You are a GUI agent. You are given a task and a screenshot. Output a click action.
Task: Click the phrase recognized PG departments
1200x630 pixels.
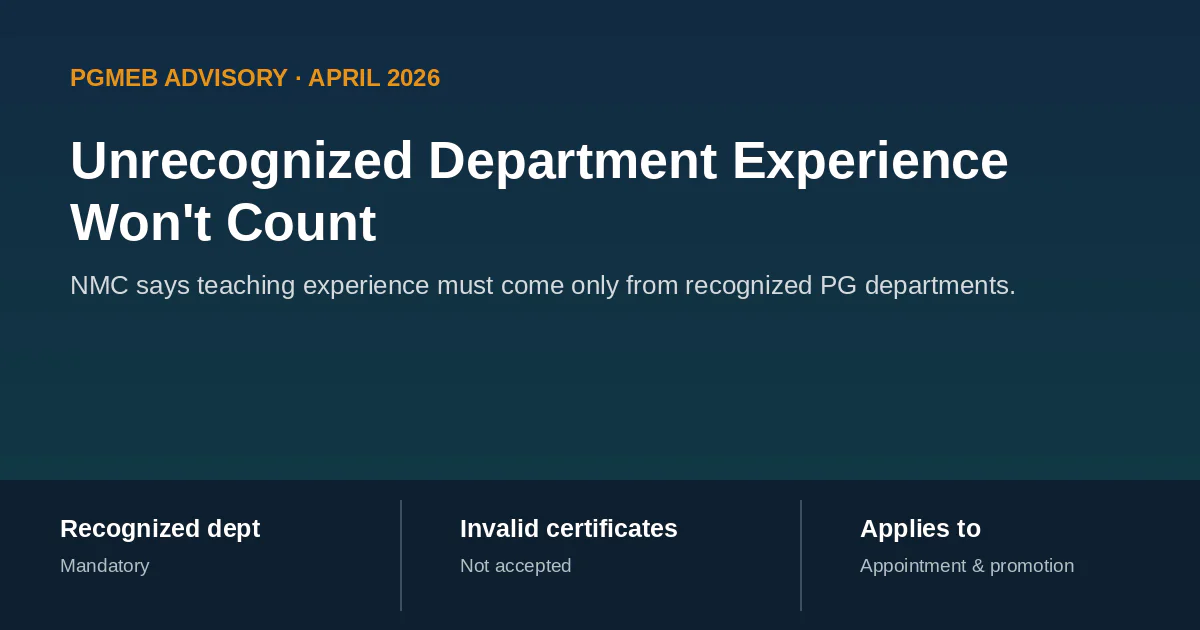tap(850, 286)
